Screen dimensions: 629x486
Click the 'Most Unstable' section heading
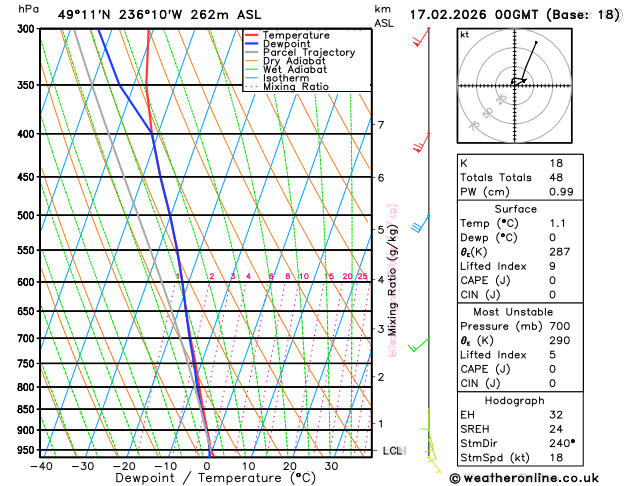pyautogui.click(x=513, y=312)
